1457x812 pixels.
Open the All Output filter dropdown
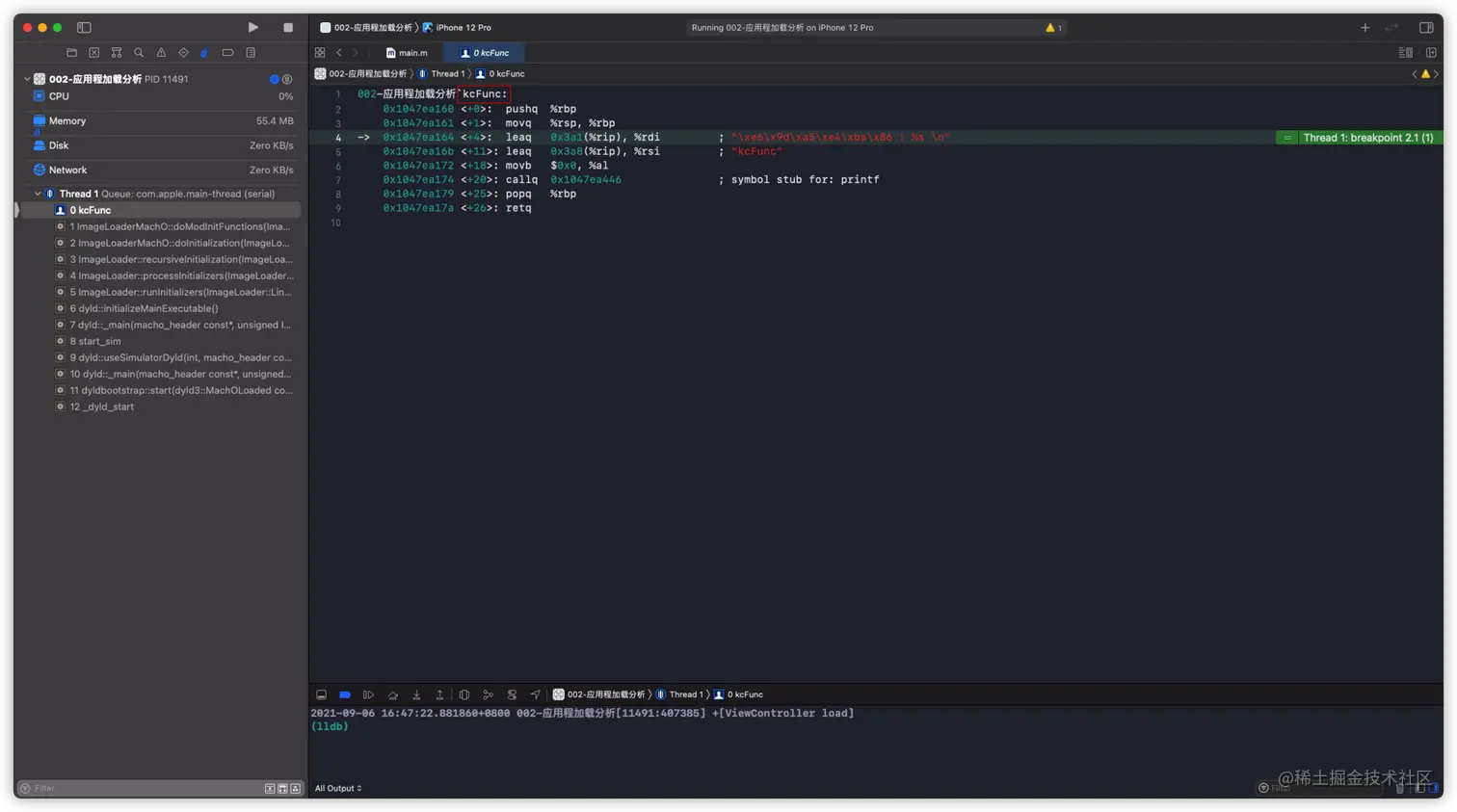pyautogui.click(x=338, y=789)
